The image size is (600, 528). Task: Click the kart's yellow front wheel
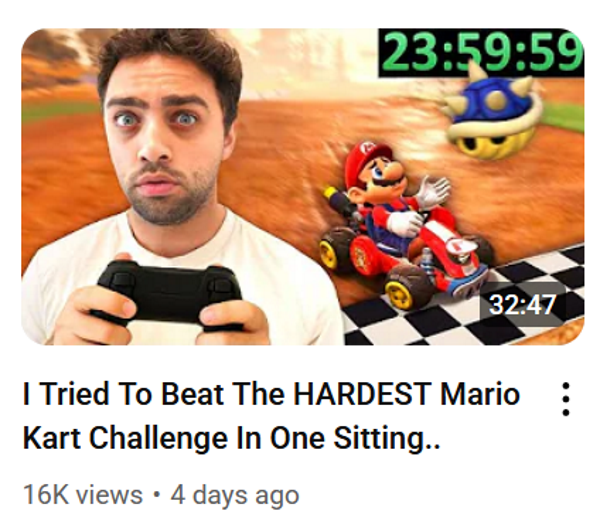(399, 293)
